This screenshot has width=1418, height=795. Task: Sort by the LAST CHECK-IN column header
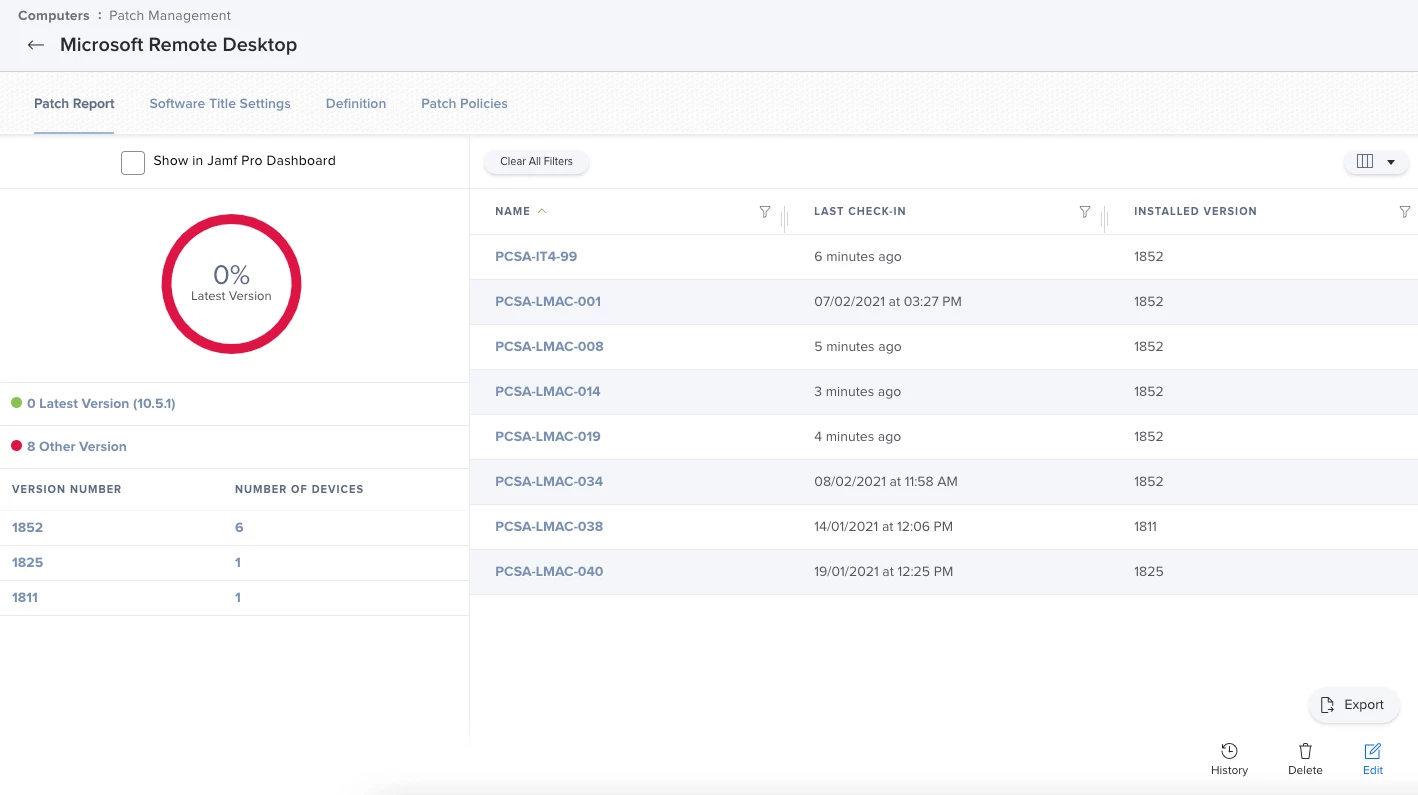click(860, 212)
